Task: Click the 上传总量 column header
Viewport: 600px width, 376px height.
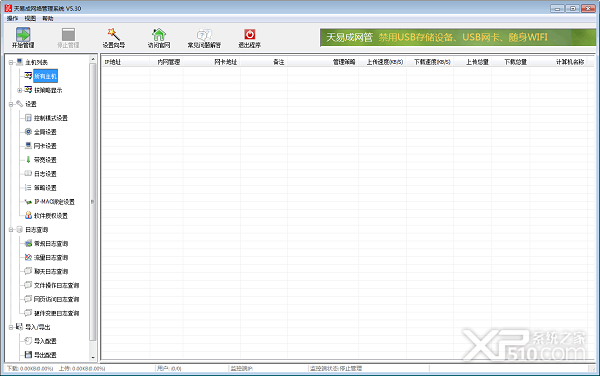Action: [472, 62]
